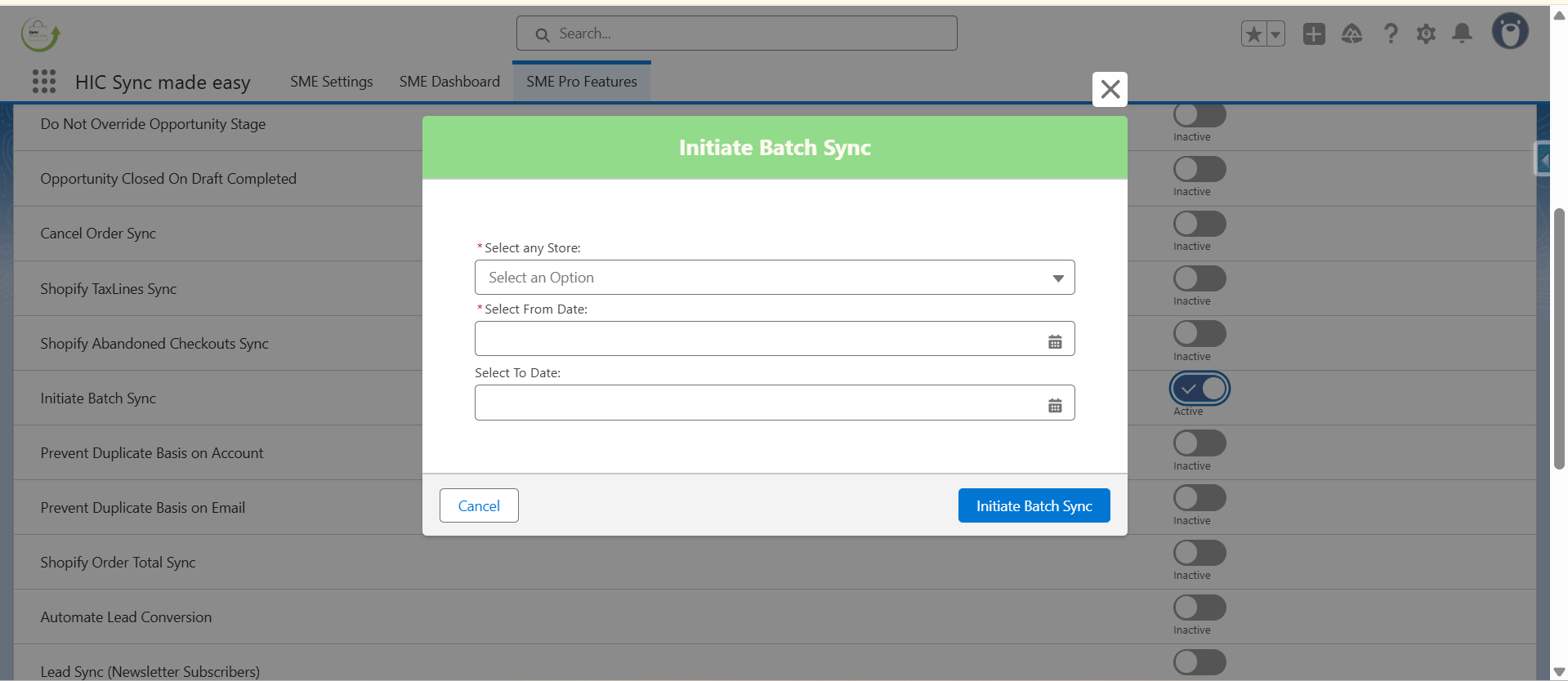Close the Initiate Batch Sync dialog

pos(1110,89)
